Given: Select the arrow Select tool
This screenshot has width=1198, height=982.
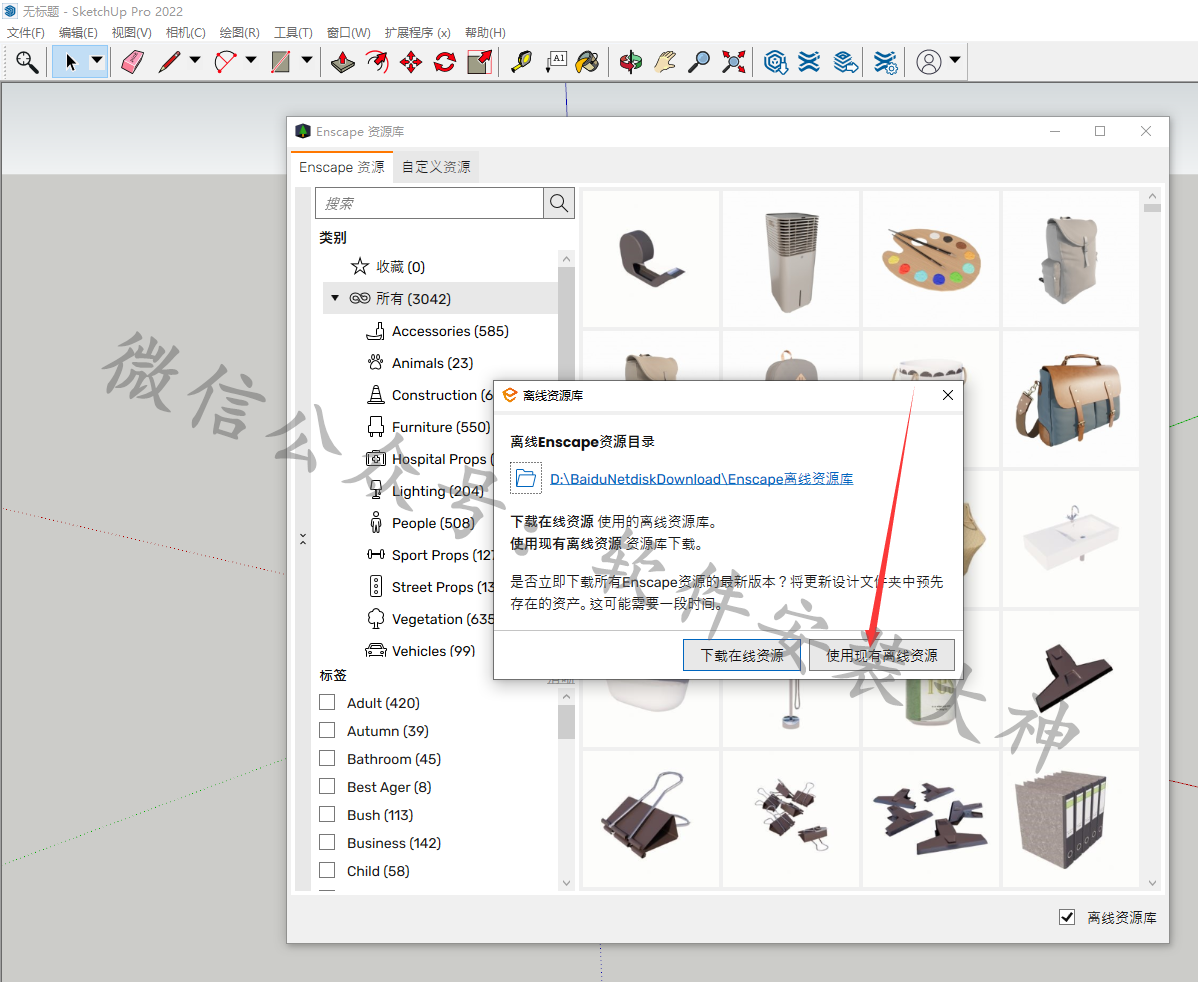Looking at the screenshot, I should (x=70, y=62).
